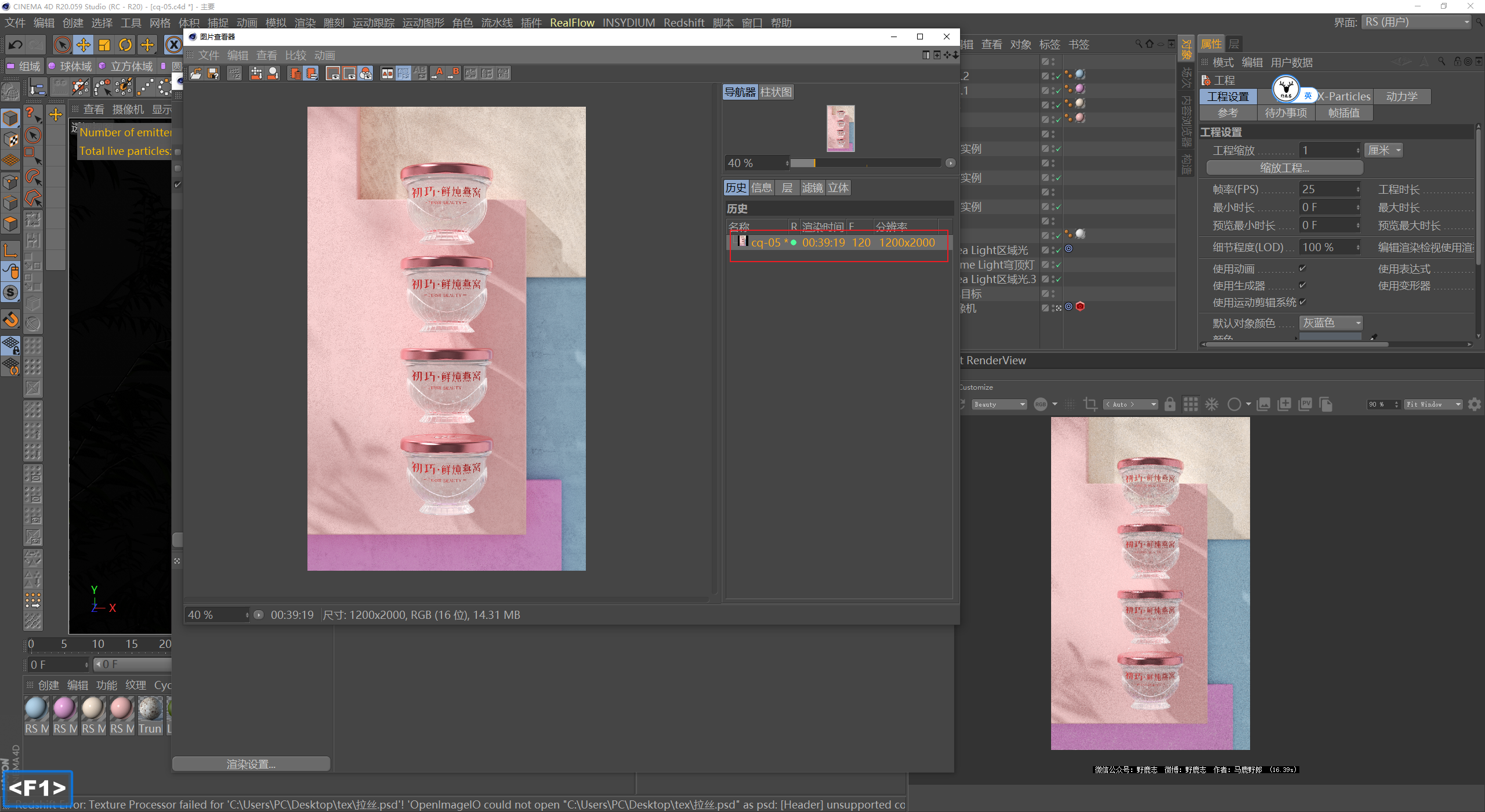
Task: Choose the rectangle selection tool
Action: tap(33, 155)
